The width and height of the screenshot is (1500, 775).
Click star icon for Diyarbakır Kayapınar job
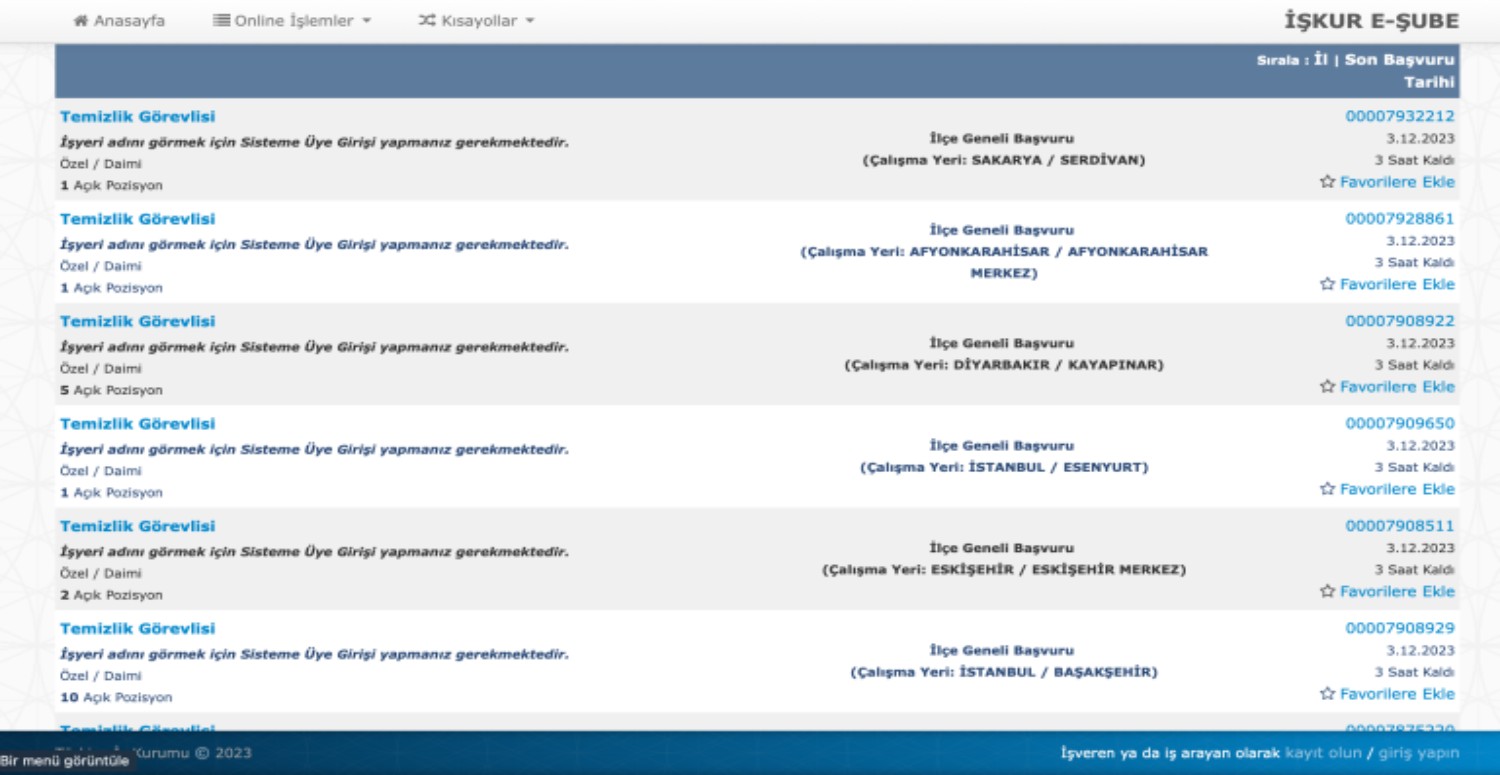1327,387
